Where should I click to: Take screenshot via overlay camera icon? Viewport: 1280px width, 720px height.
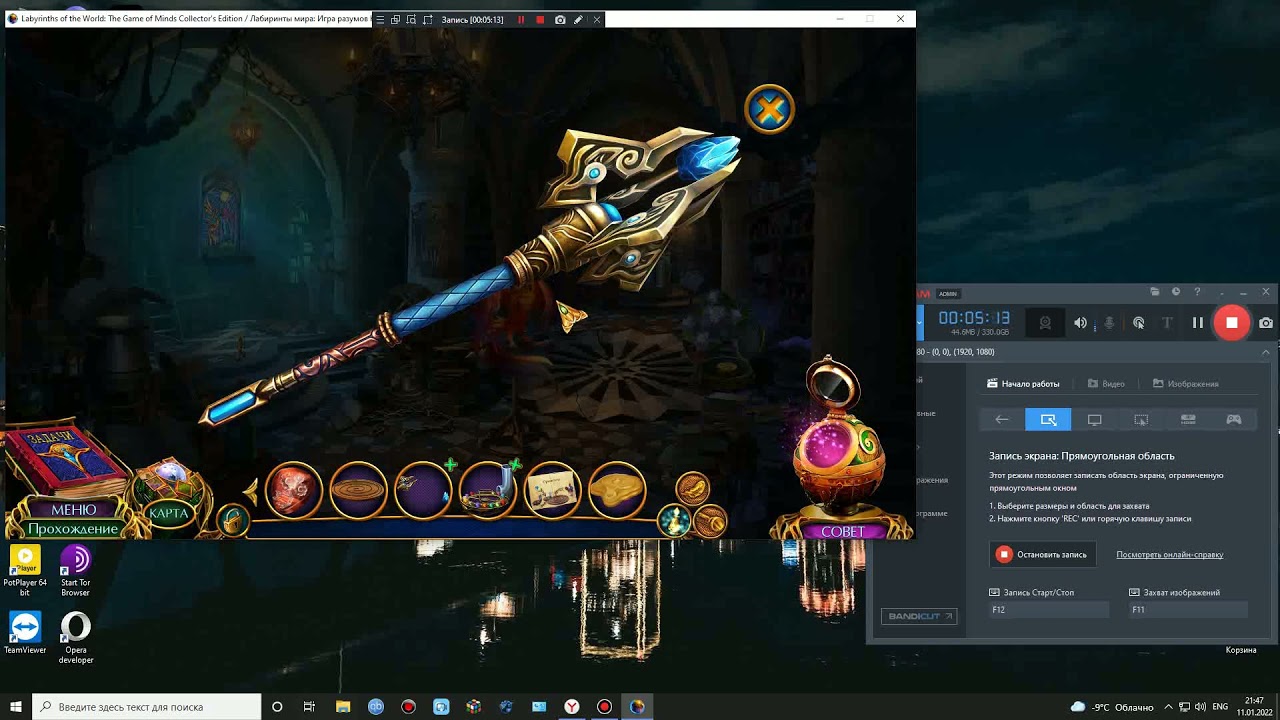click(559, 20)
